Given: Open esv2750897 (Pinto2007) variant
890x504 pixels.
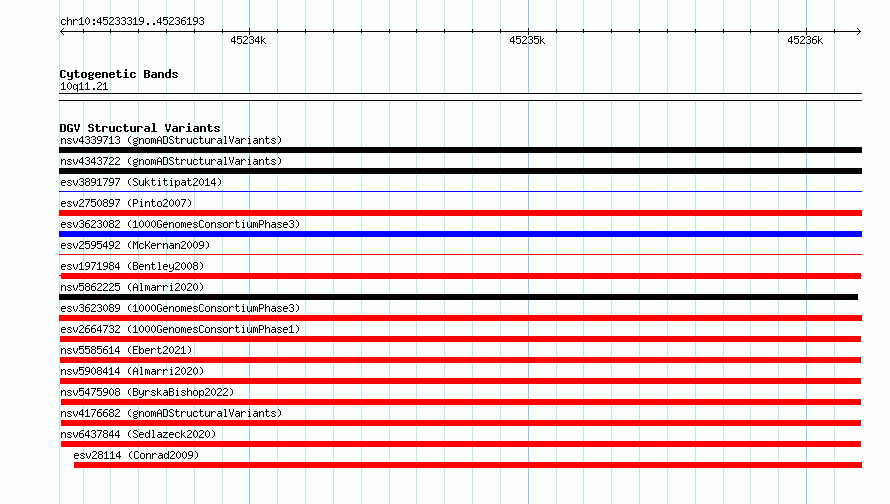Looking at the screenshot, I should click(126, 203).
